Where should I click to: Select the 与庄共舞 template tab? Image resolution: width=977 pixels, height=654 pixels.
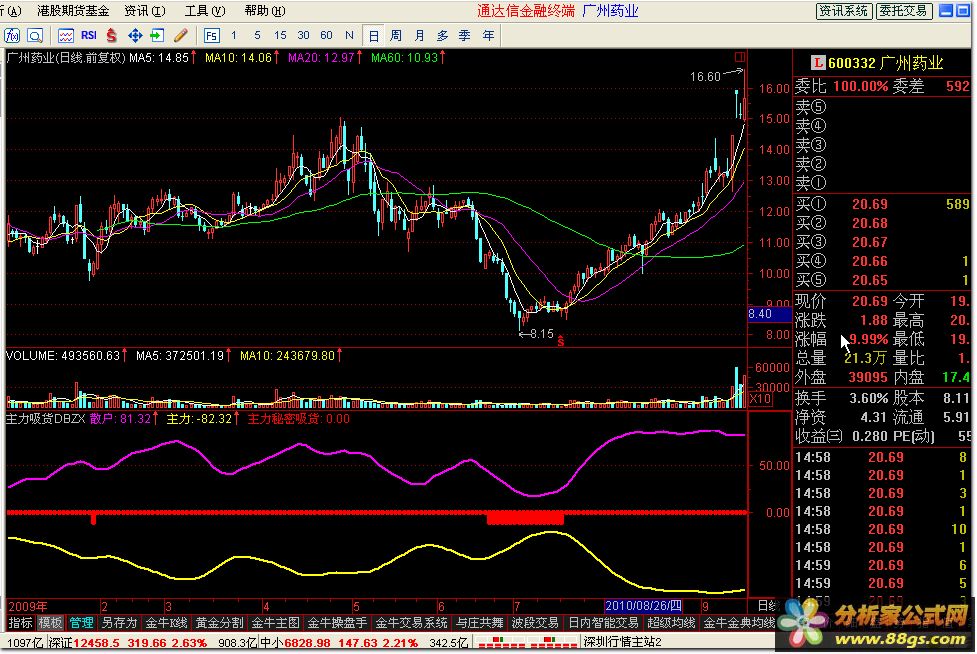[479, 622]
